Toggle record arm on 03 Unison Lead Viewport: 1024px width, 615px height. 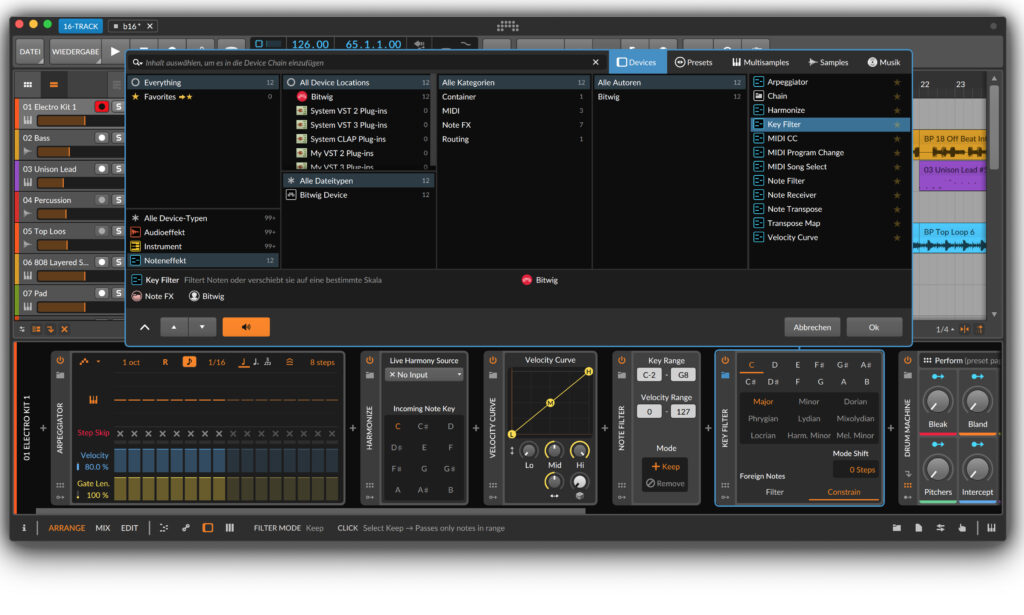coord(101,169)
